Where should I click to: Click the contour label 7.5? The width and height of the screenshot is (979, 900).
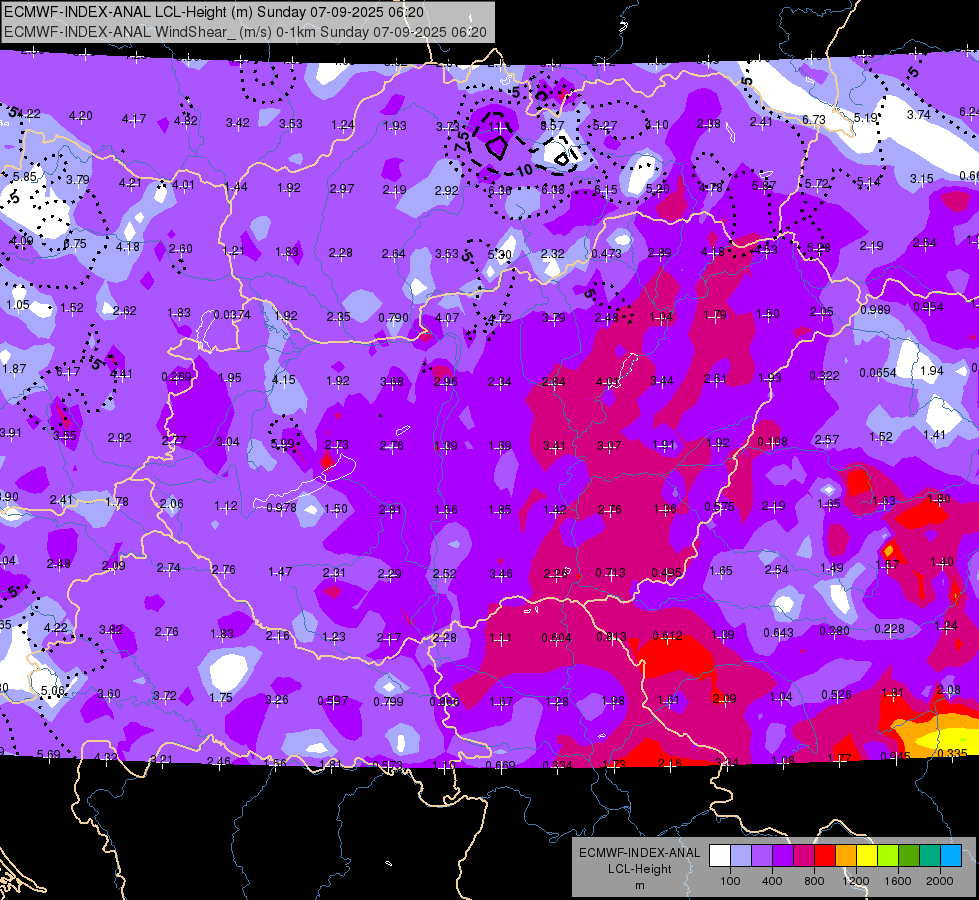pos(462,140)
